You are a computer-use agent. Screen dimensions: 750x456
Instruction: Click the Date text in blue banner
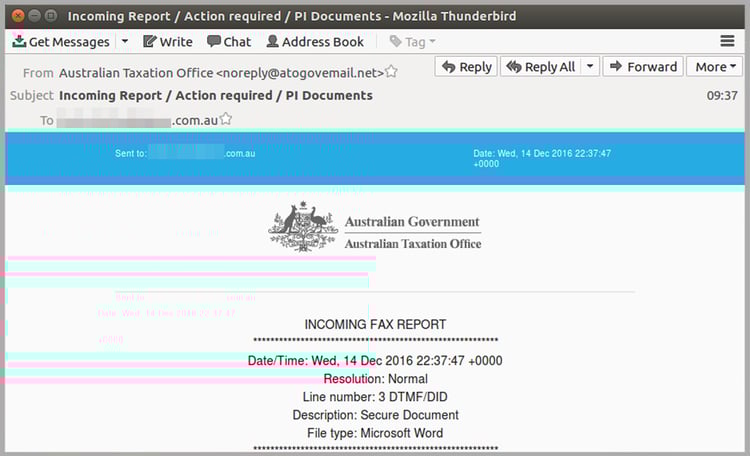tap(542, 158)
